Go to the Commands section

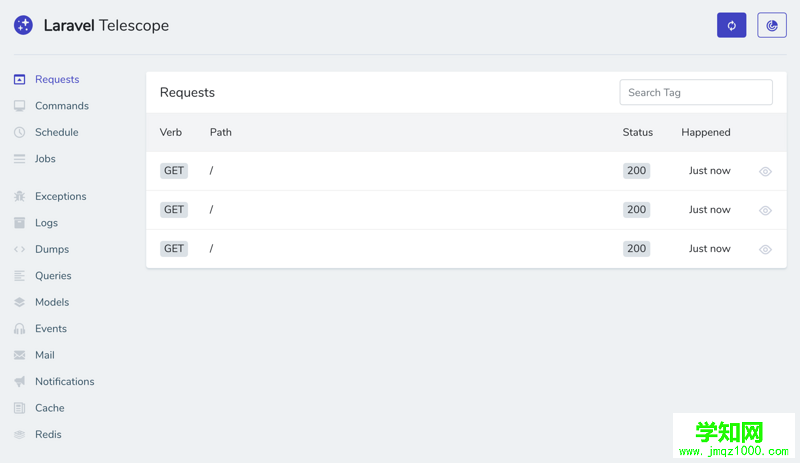62,106
